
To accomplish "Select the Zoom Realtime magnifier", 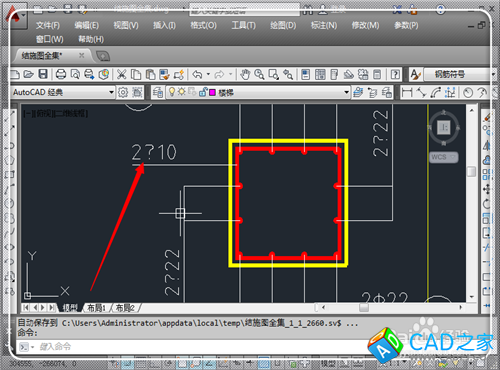I will (x=259, y=74).
